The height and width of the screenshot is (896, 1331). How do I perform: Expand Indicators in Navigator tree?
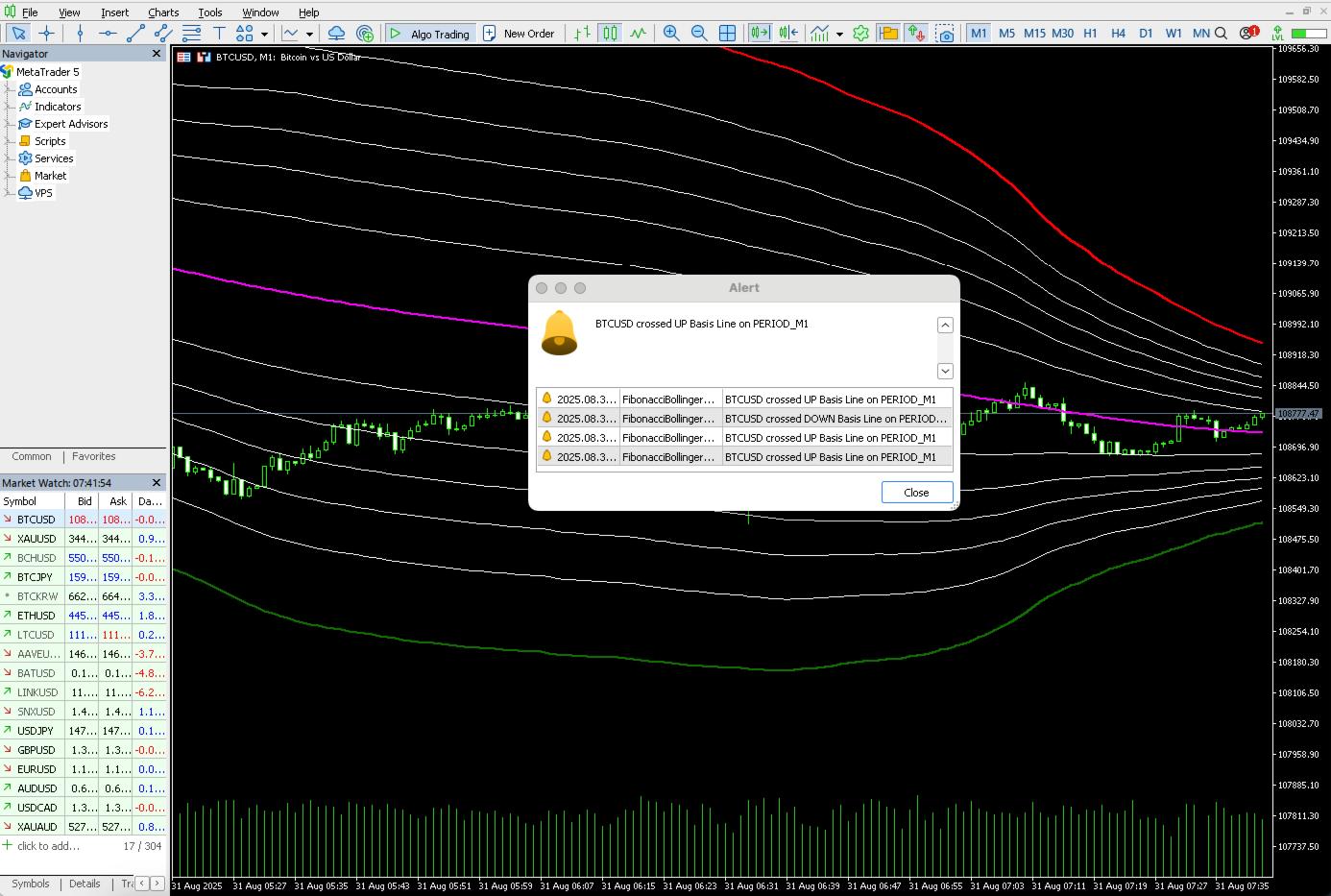9,107
